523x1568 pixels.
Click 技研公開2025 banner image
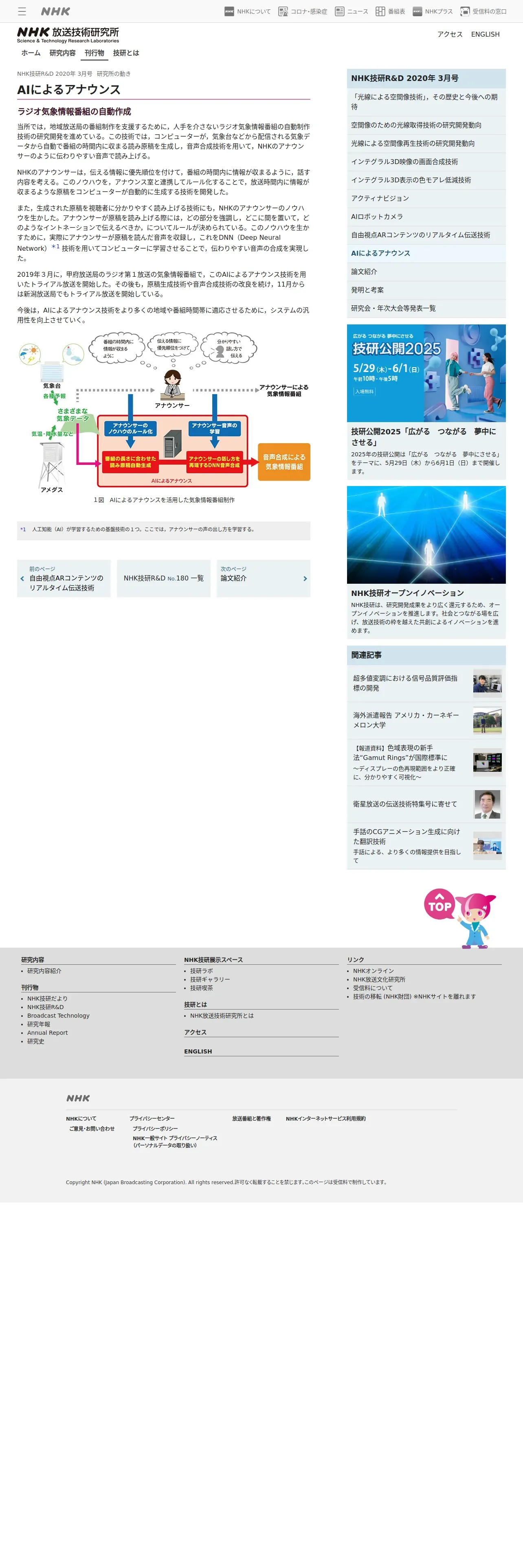pos(426,373)
